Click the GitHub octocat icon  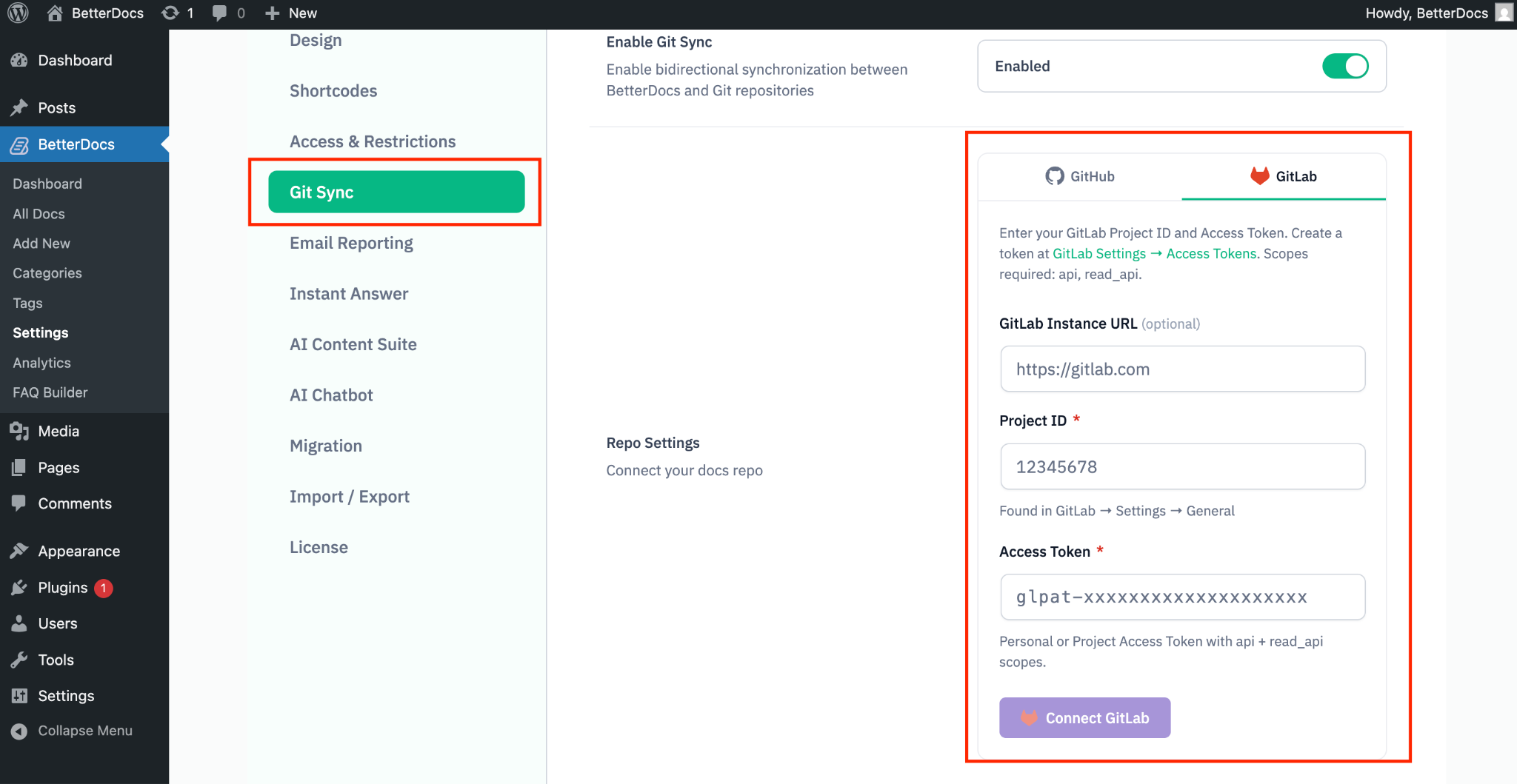1055,176
